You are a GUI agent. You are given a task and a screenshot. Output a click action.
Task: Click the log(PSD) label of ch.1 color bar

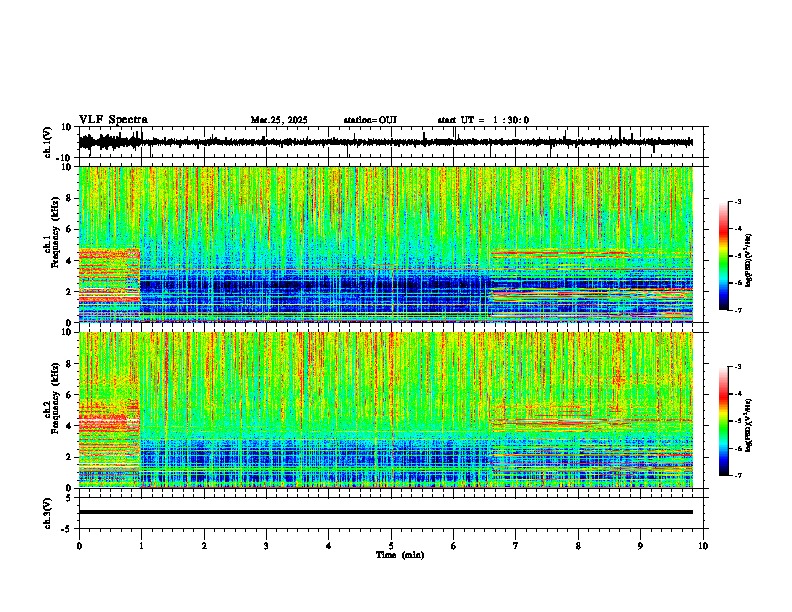tap(749, 261)
